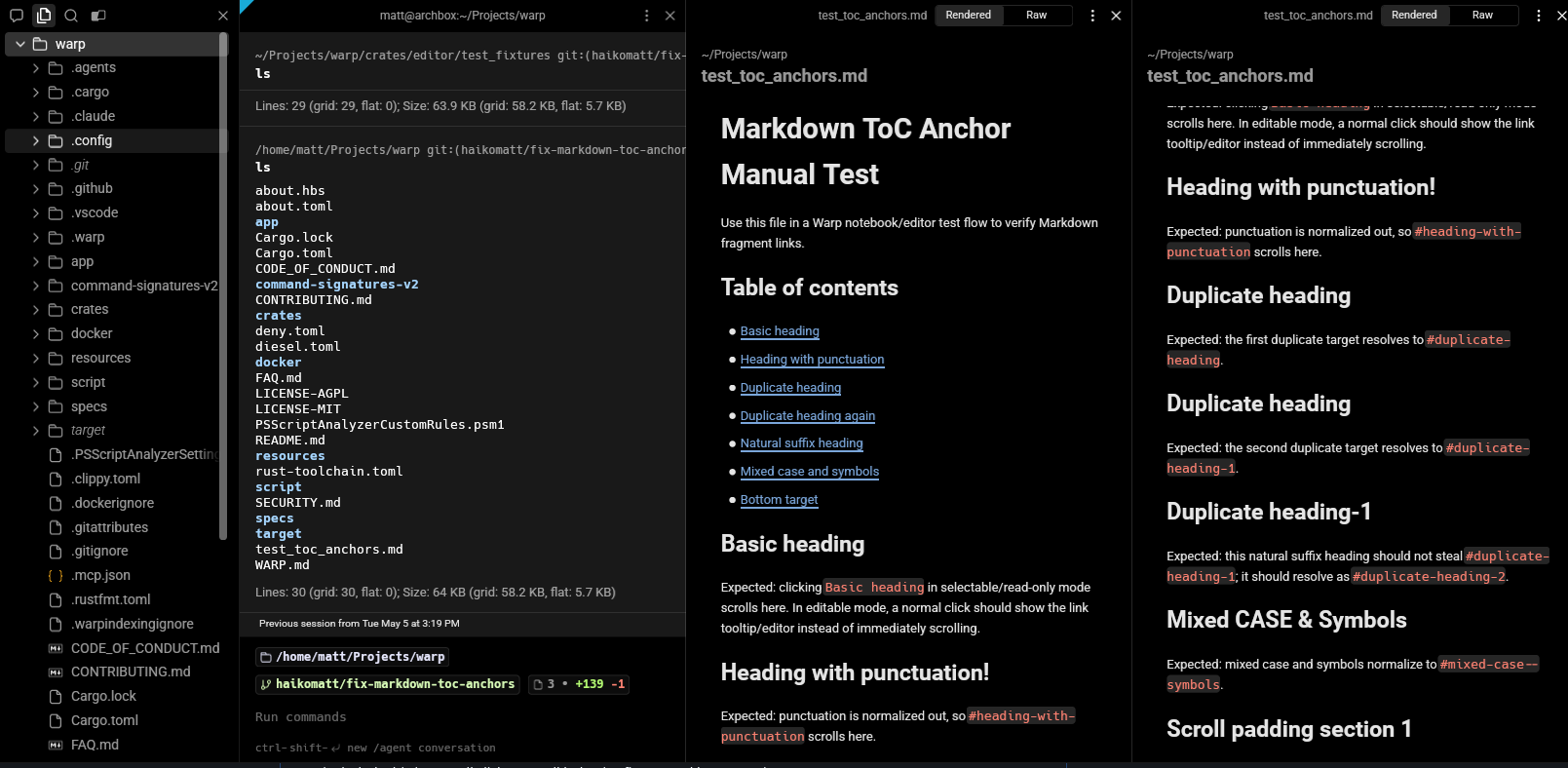Open terminal pane three-dot overflow menu

[x=646, y=16]
